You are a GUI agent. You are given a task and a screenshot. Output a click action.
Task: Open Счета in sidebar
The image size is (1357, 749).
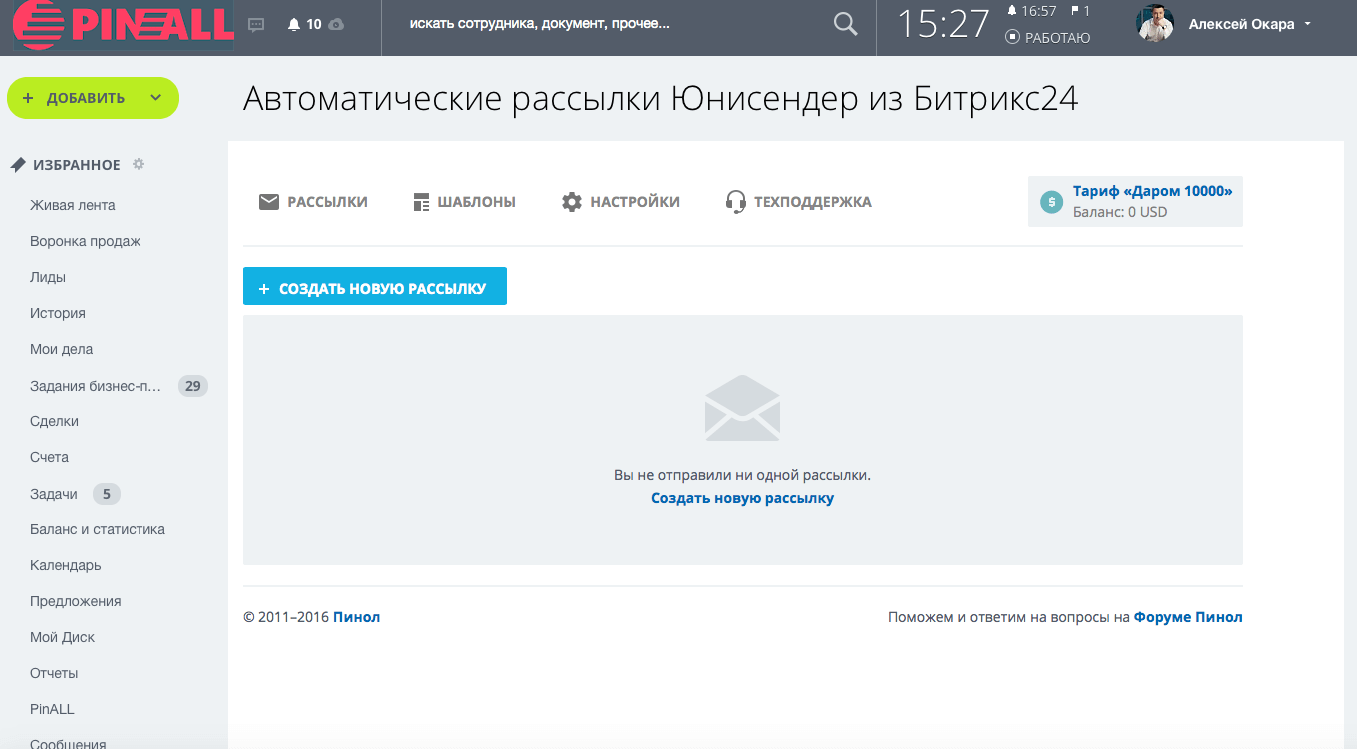click(49, 457)
